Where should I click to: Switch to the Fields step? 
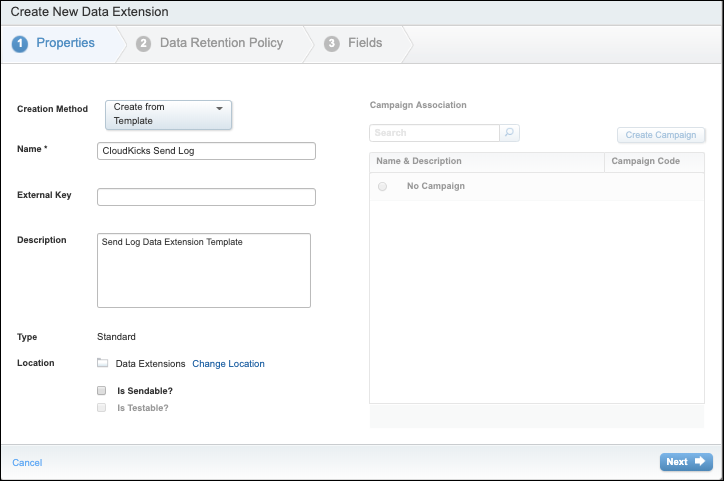365,43
